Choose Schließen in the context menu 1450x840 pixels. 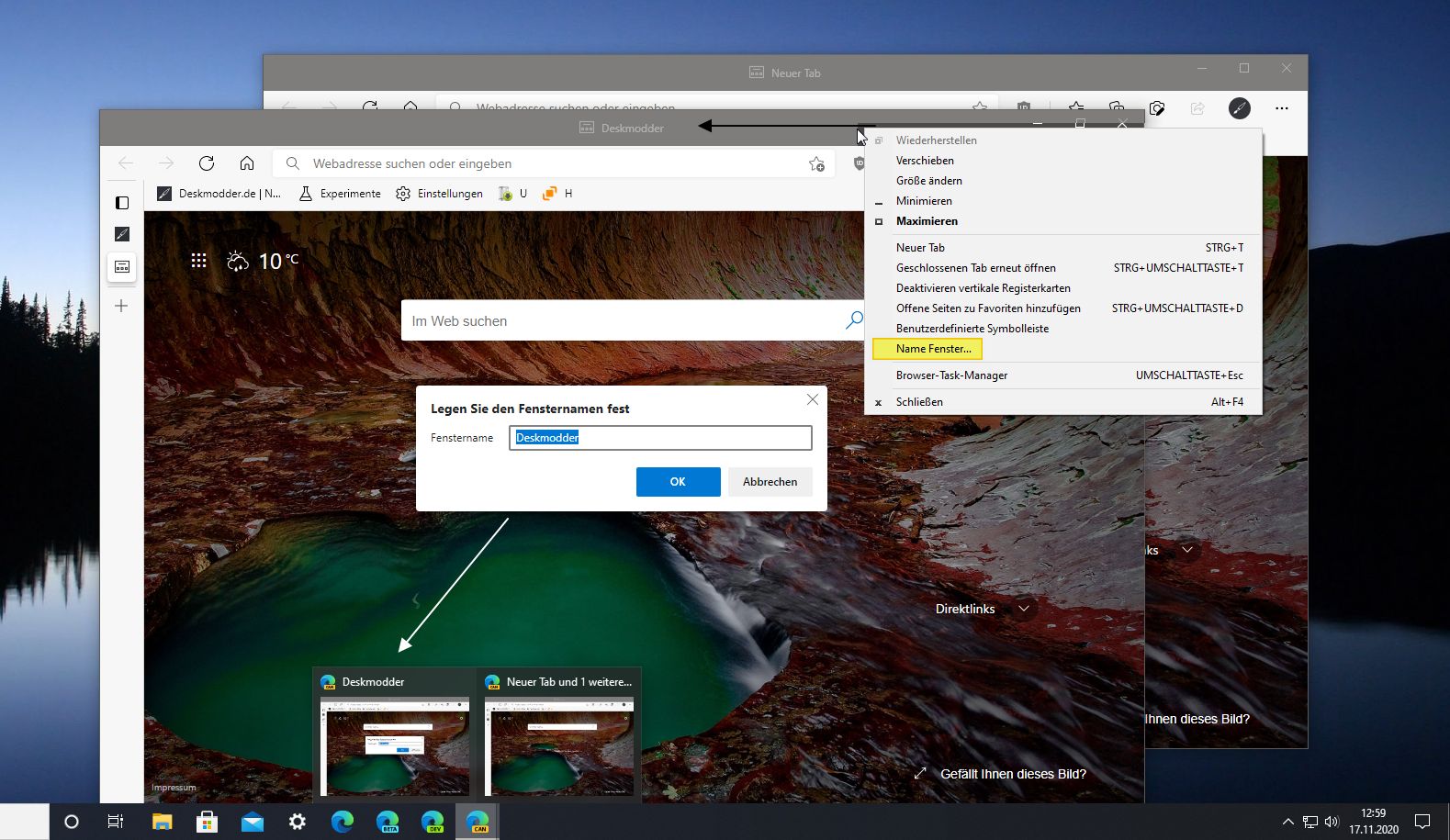point(1063,402)
